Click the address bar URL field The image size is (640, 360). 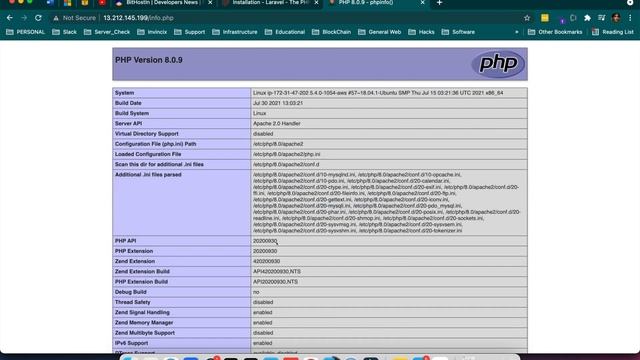tap(286, 18)
